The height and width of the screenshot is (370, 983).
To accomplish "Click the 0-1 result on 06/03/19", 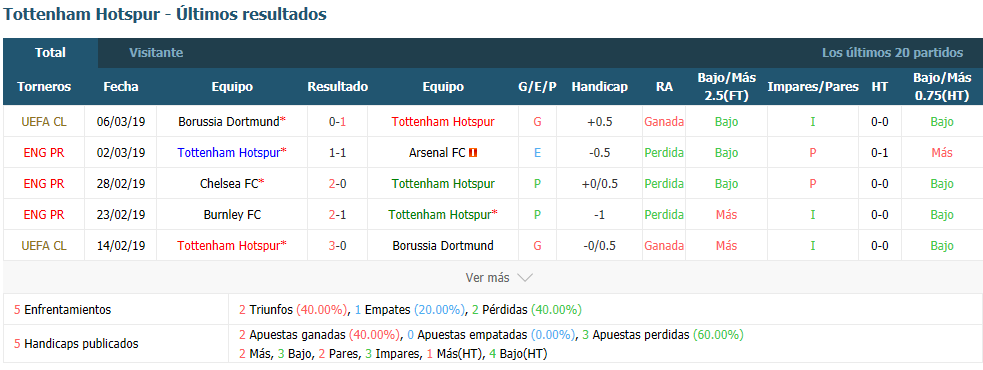I will tap(337, 122).
